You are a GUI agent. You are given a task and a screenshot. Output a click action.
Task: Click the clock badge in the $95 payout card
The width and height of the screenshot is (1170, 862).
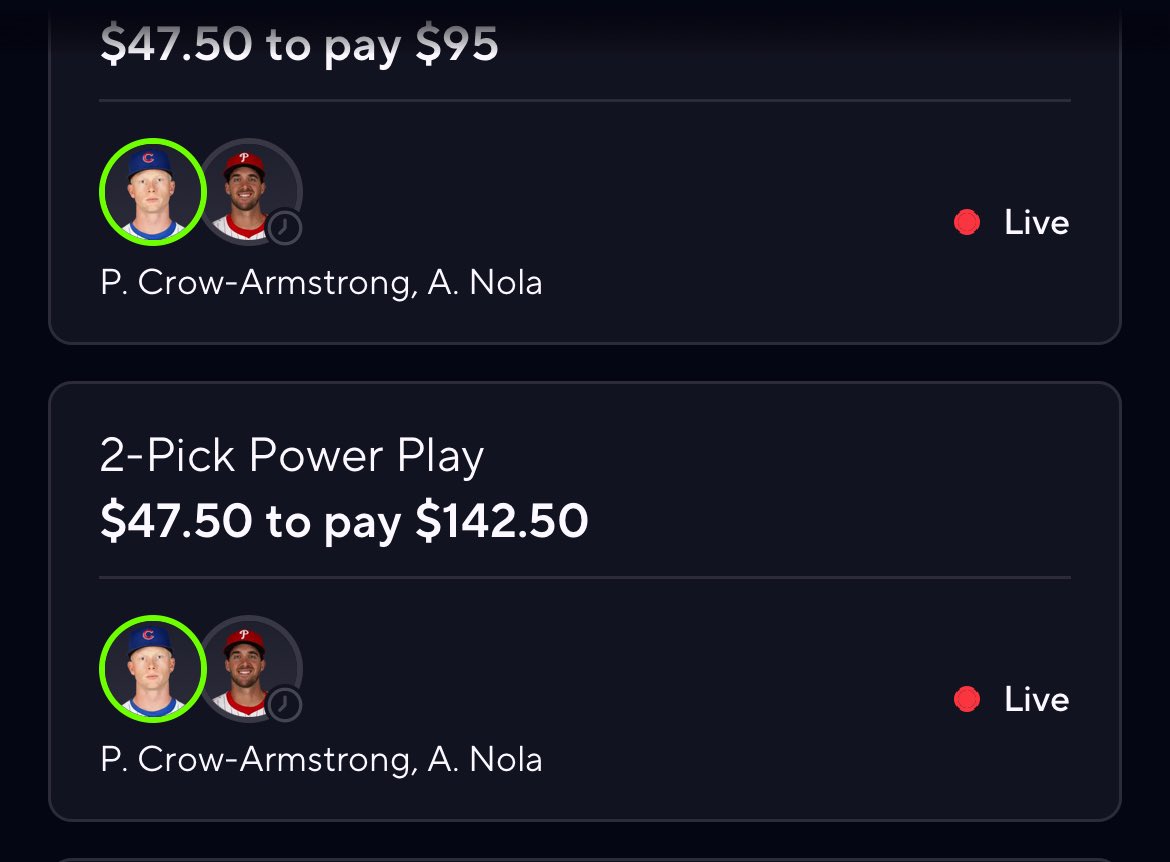(285, 228)
